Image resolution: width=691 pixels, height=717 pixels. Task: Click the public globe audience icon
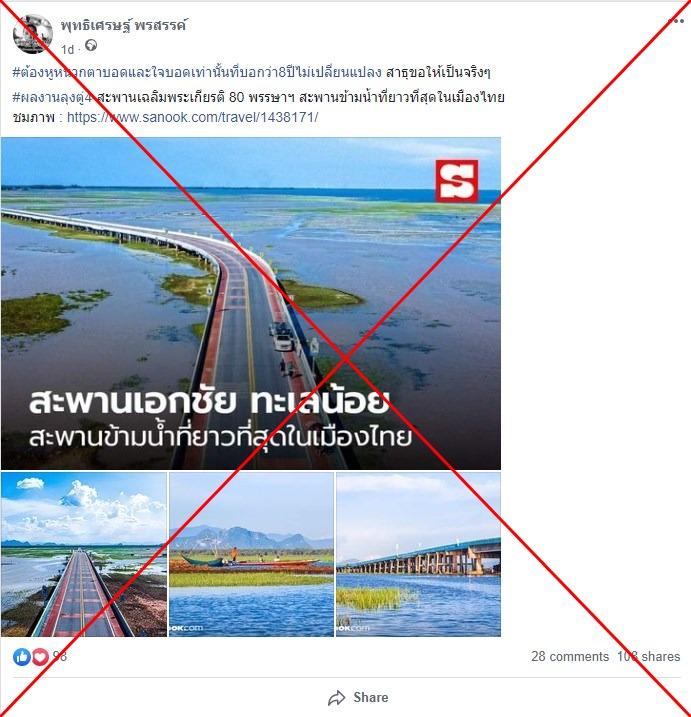click(x=91, y=45)
